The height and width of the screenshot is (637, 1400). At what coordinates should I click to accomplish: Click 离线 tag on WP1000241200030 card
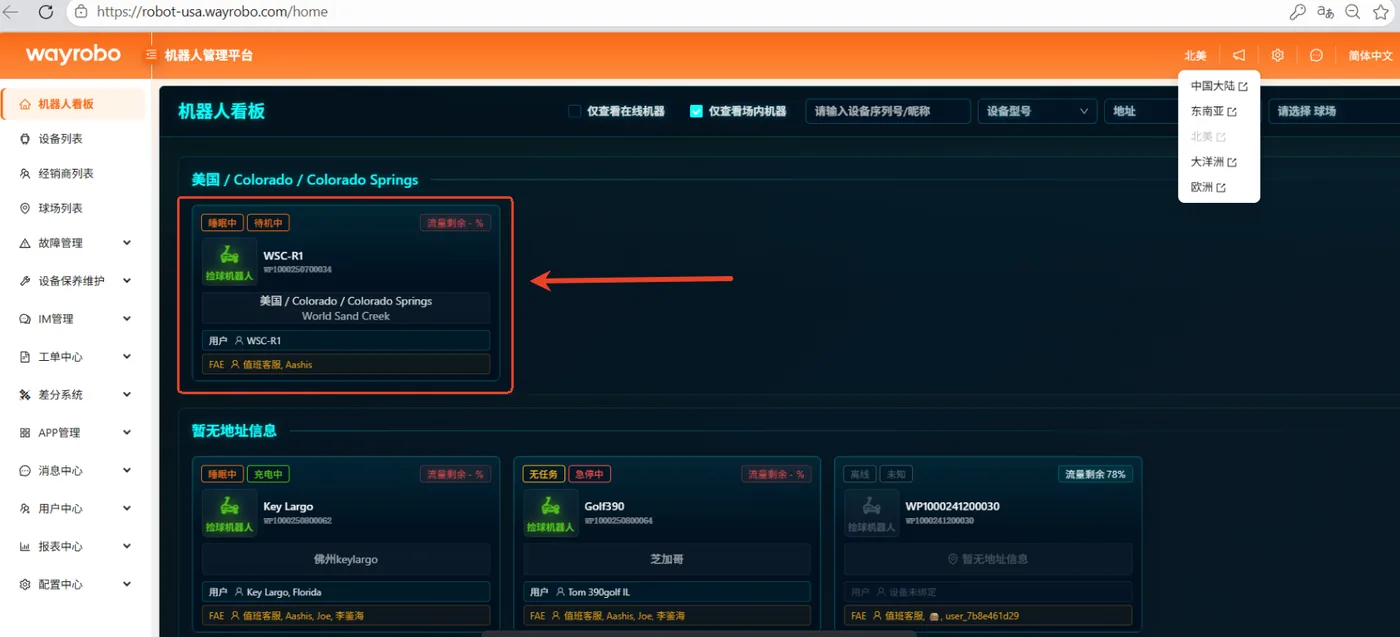coord(859,474)
